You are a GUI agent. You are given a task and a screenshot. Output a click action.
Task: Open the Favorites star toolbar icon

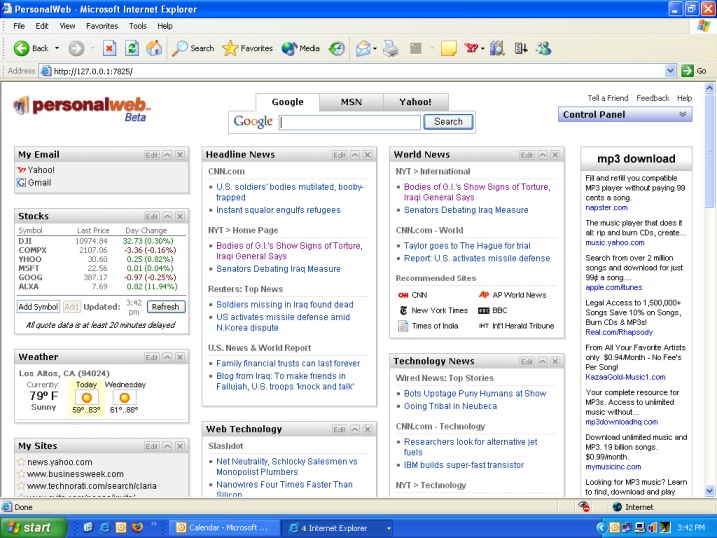pyautogui.click(x=230, y=48)
